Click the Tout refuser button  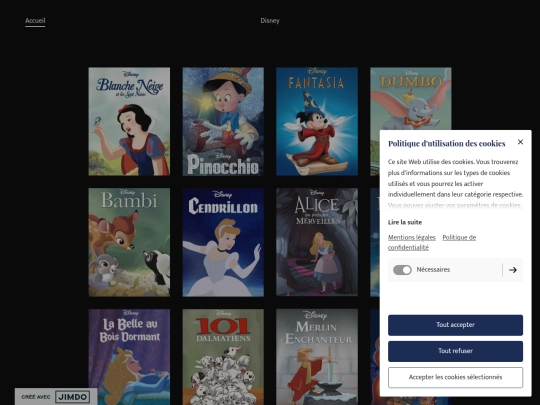455,351
